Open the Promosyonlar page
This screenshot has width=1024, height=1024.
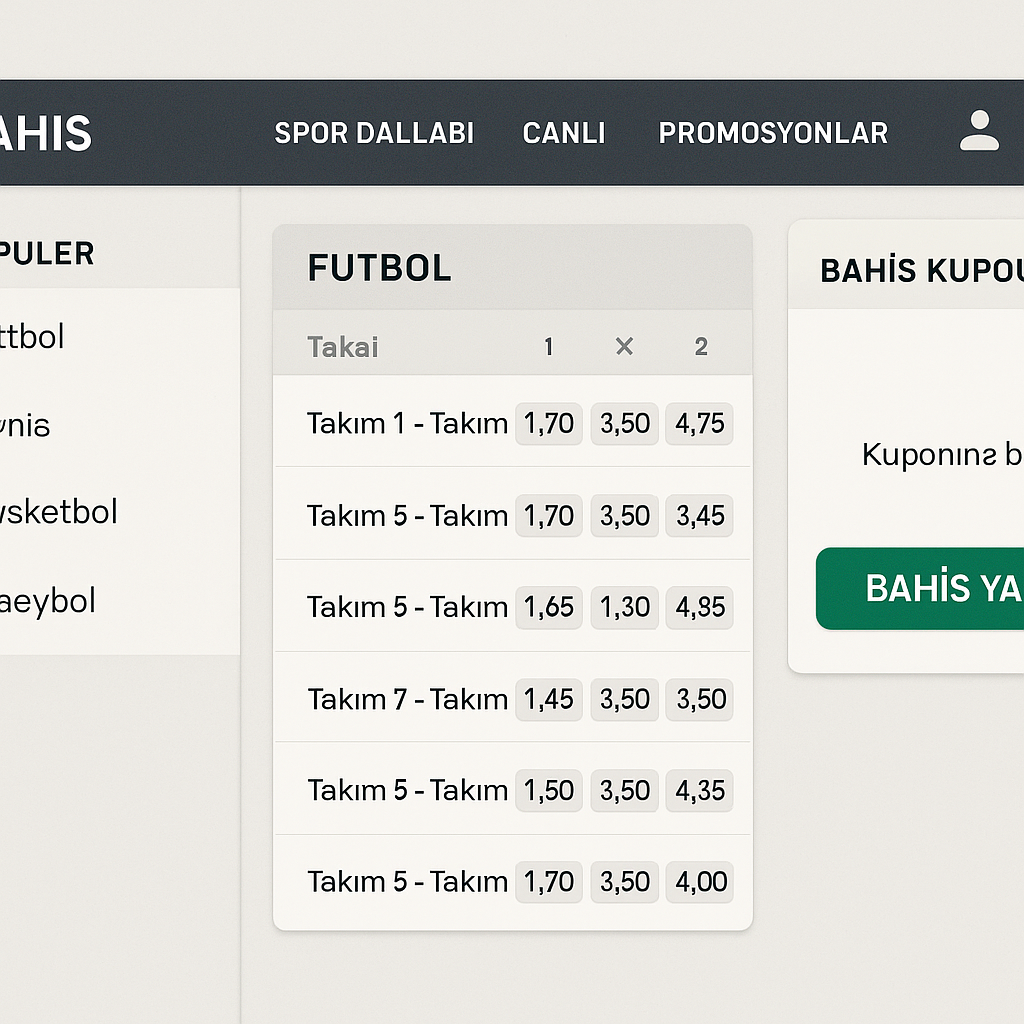click(773, 133)
